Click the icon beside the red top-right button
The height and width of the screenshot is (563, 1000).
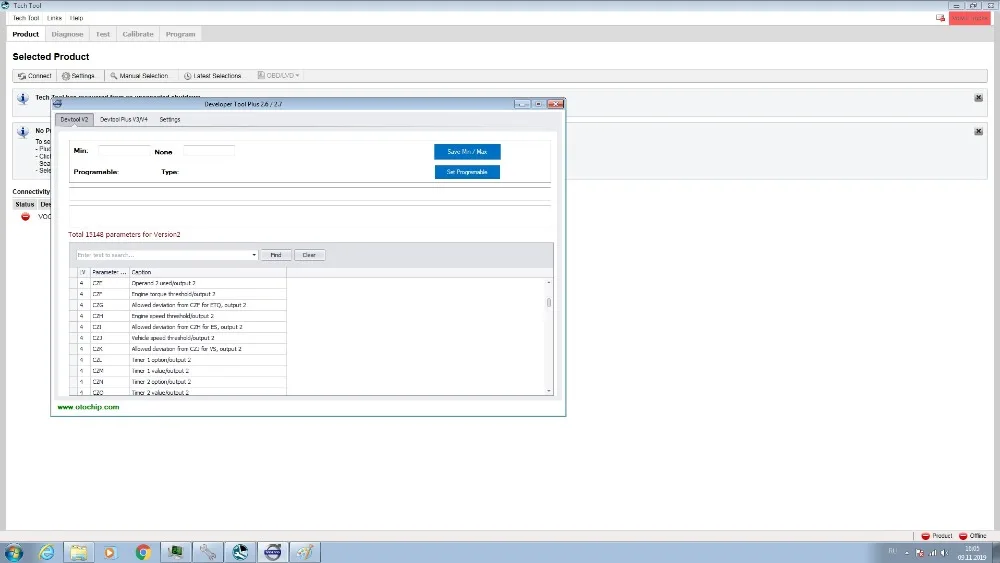940,18
